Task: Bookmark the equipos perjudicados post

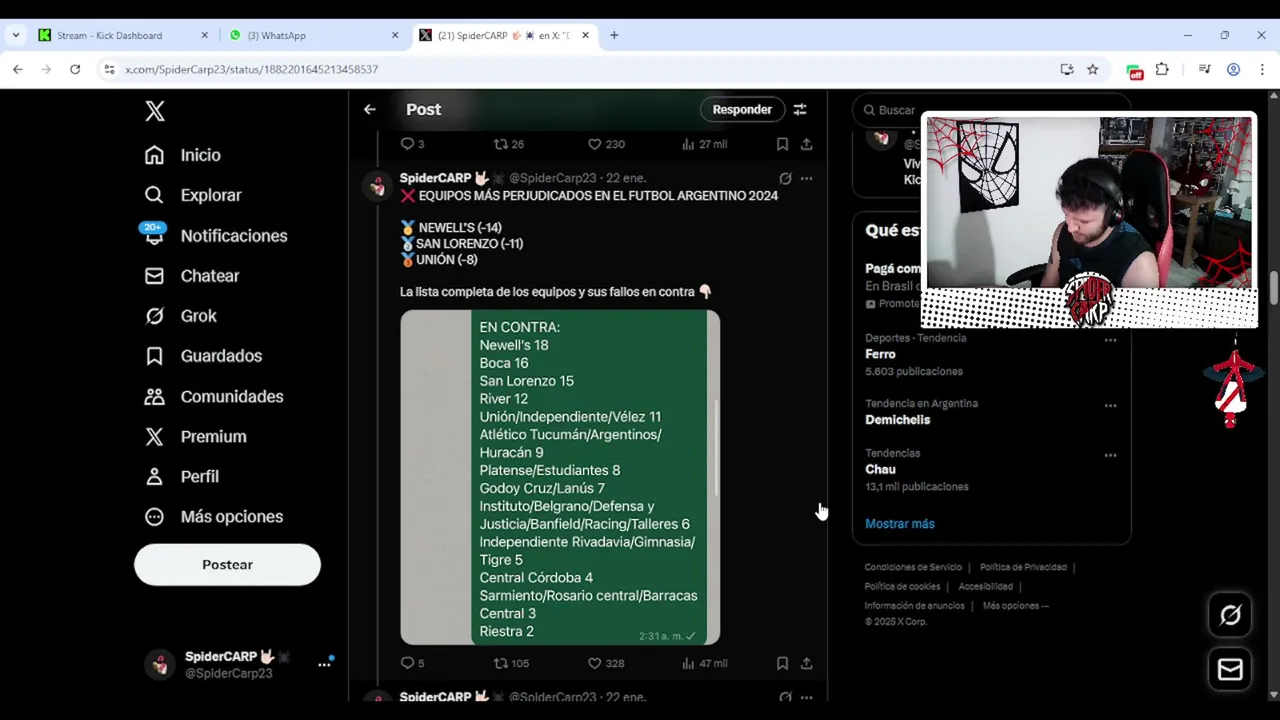Action: (x=782, y=663)
